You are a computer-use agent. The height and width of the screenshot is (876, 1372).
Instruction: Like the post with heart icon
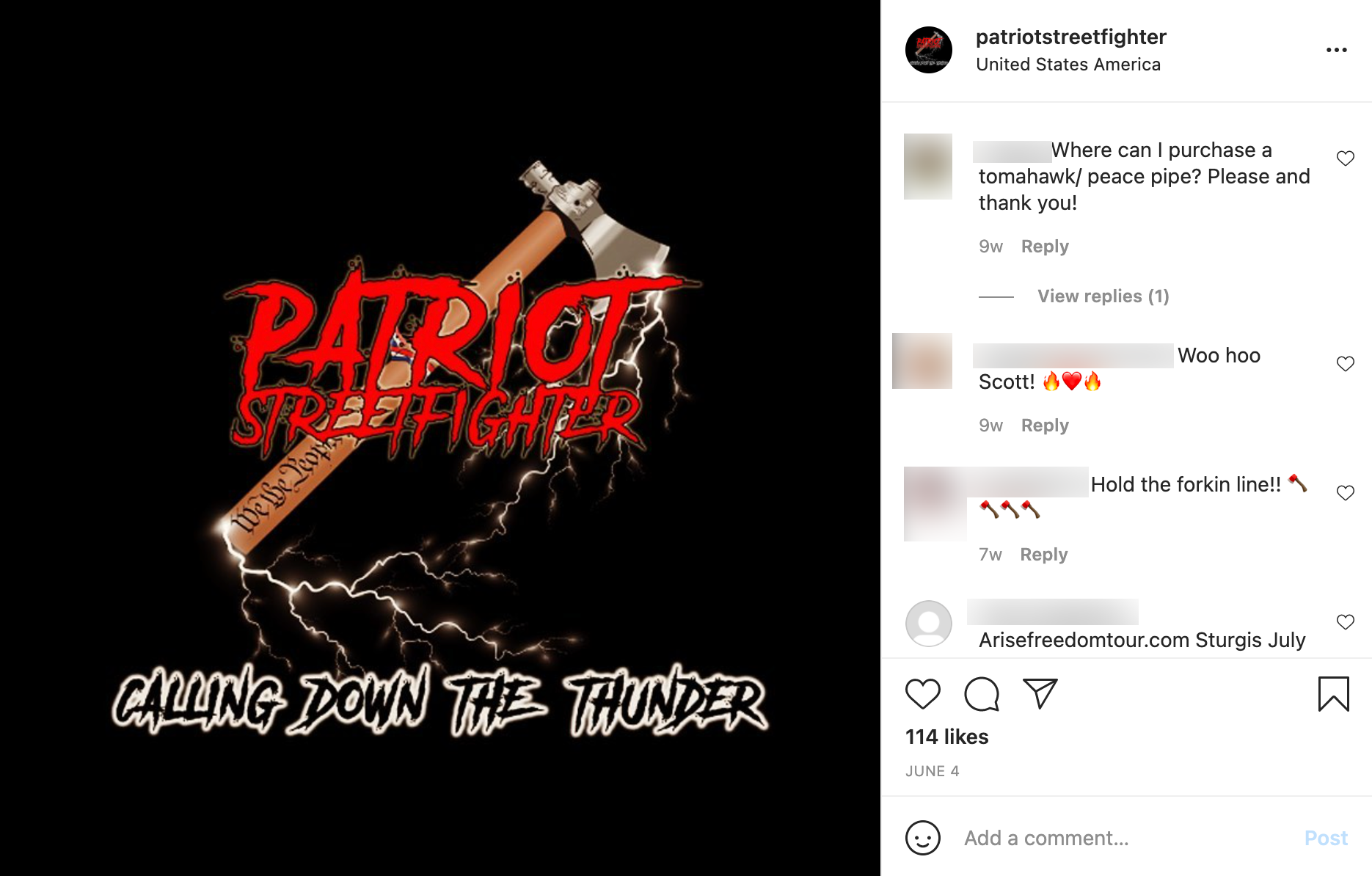pos(922,693)
